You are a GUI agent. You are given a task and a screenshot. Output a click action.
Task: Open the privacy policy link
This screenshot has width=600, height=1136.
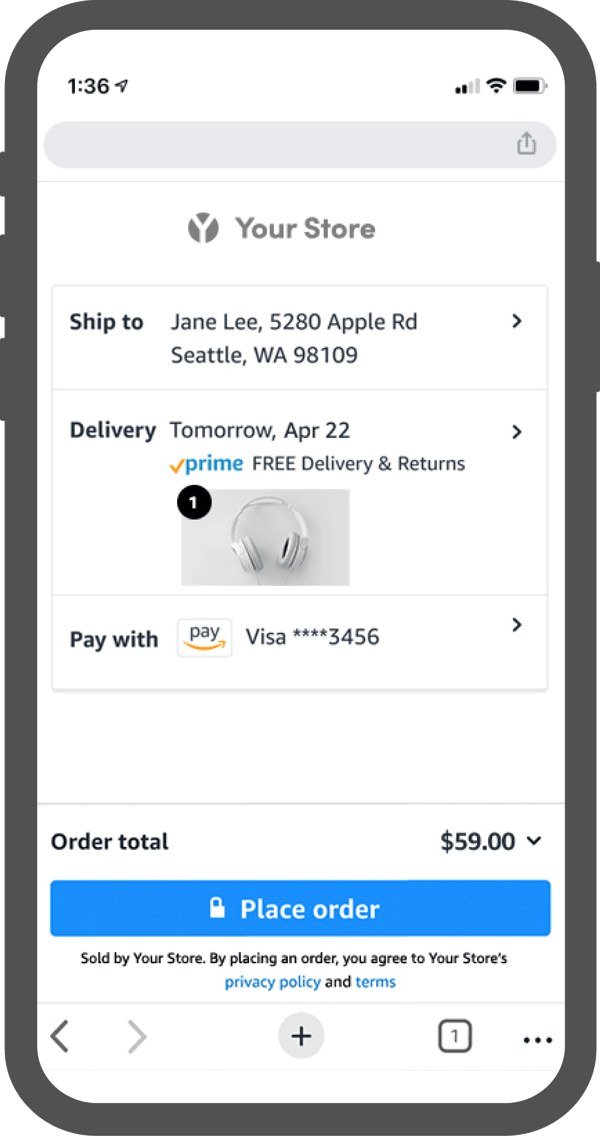tap(272, 982)
